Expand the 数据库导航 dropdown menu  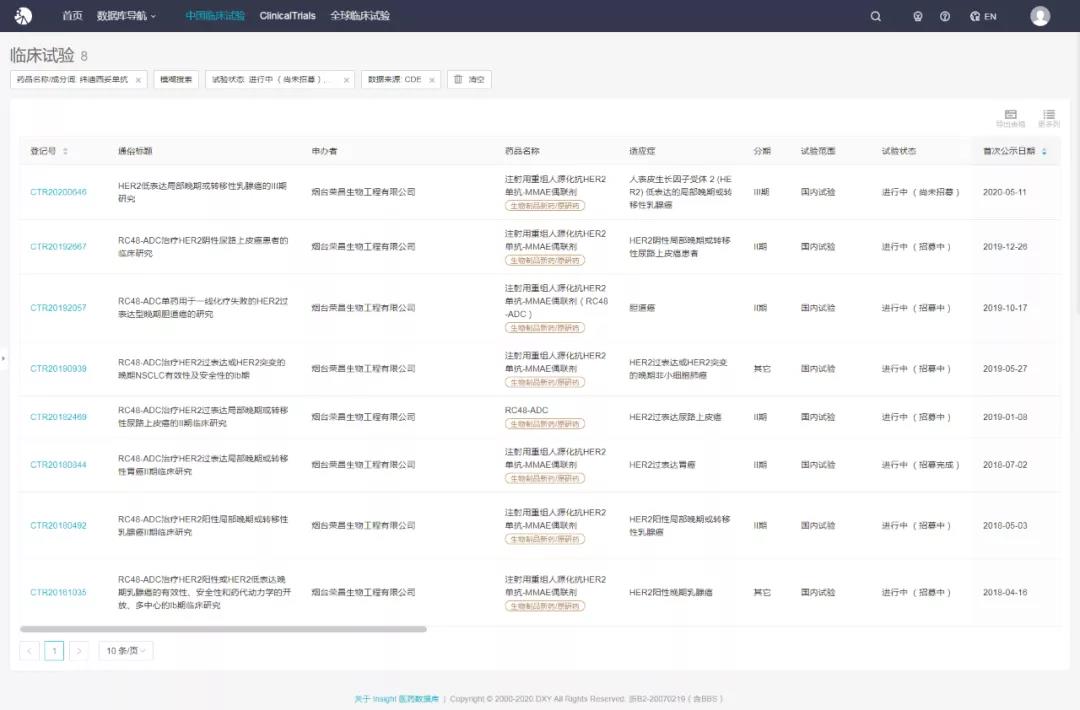pyautogui.click(x=126, y=16)
